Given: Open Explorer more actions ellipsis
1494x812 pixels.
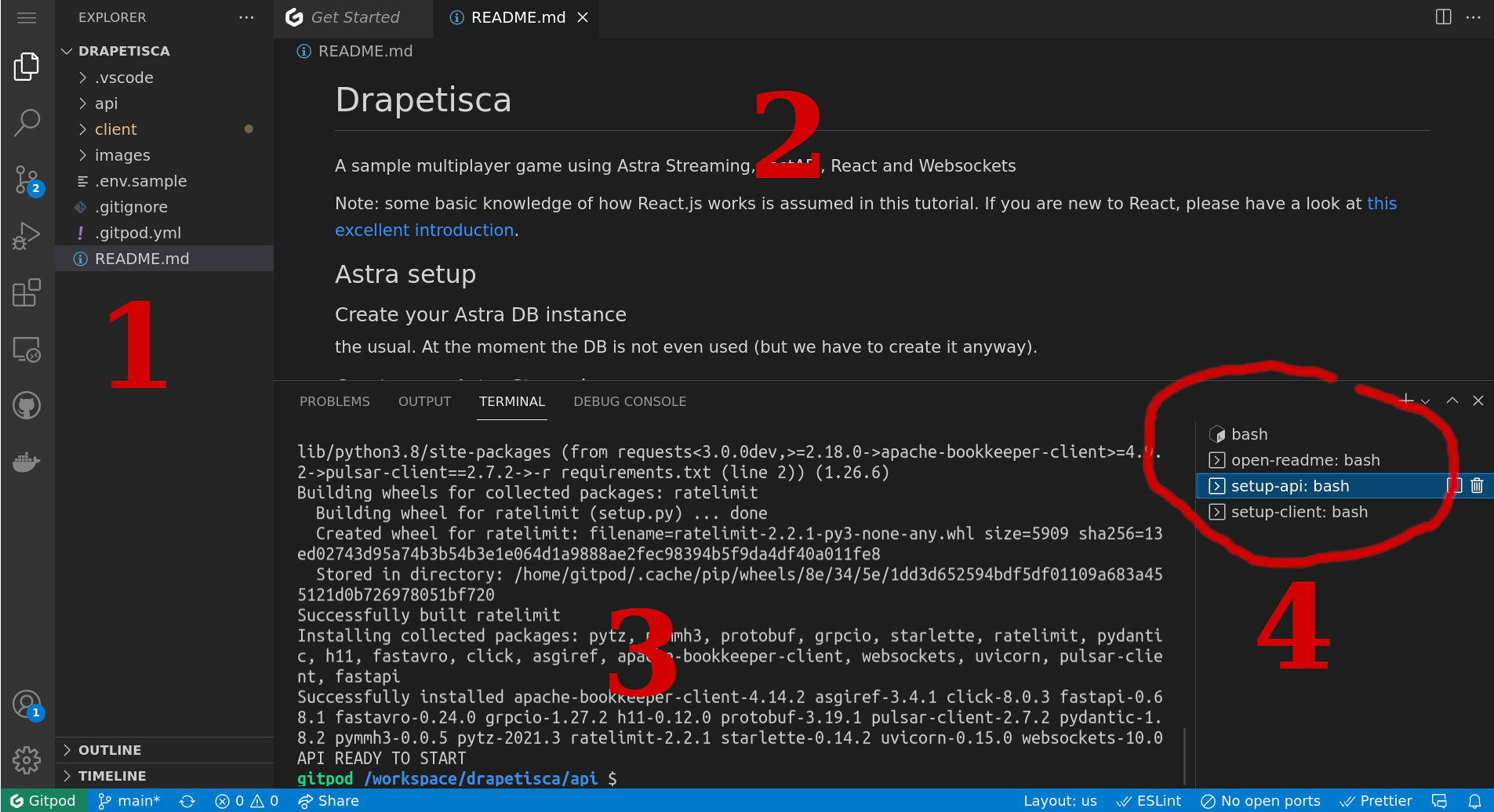Looking at the screenshot, I should tap(246, 17).
